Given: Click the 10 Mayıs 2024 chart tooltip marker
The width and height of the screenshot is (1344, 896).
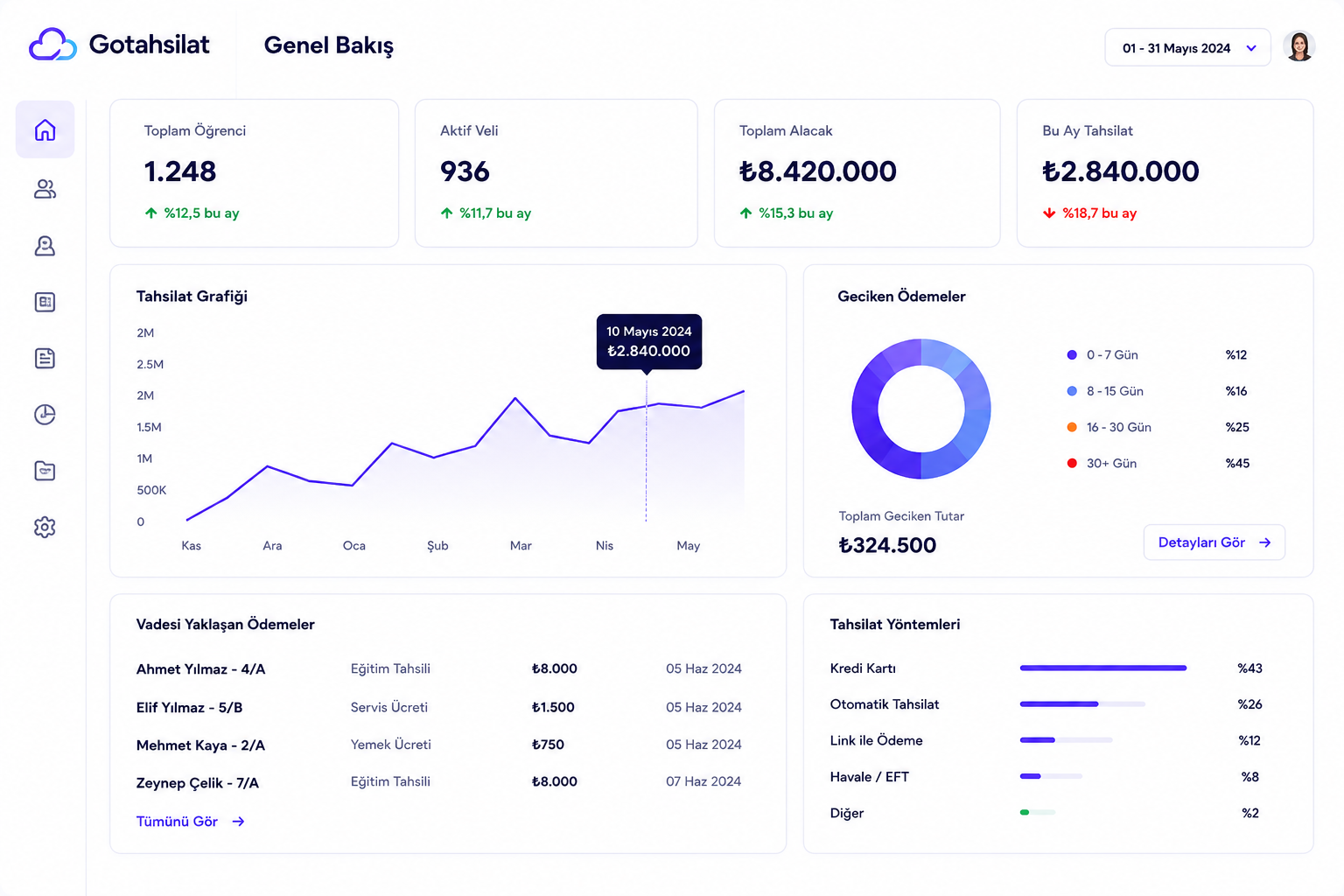Looking at the screenshot, I should [x=648, y=341].
